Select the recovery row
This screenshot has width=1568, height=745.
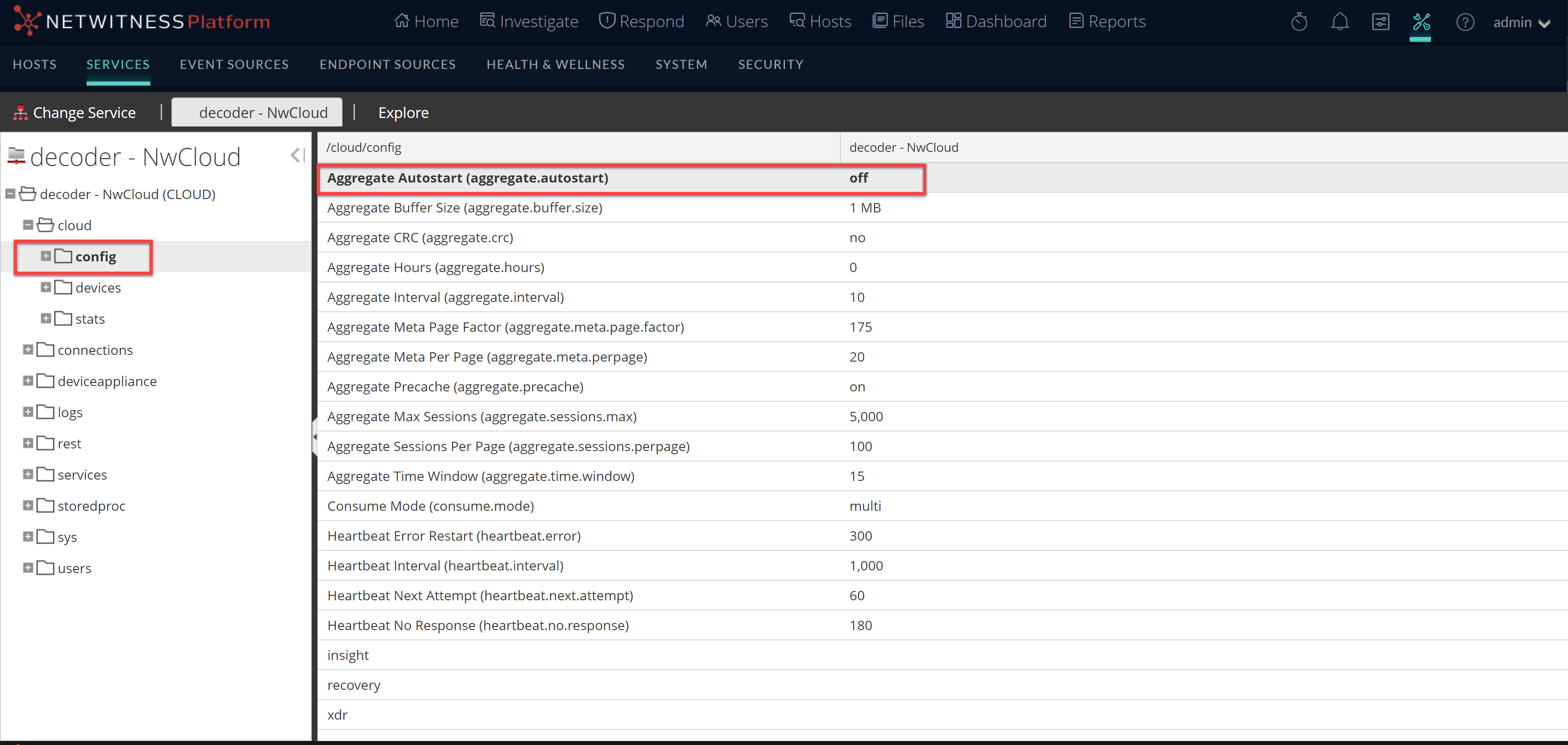(942, 685)
